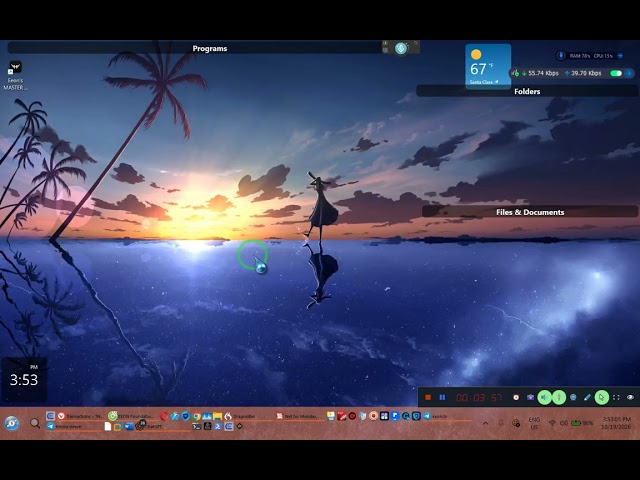Open the PowerShell icon on taskbar
The width and height of the screenshot is (640, 480).
click(218, 427)
